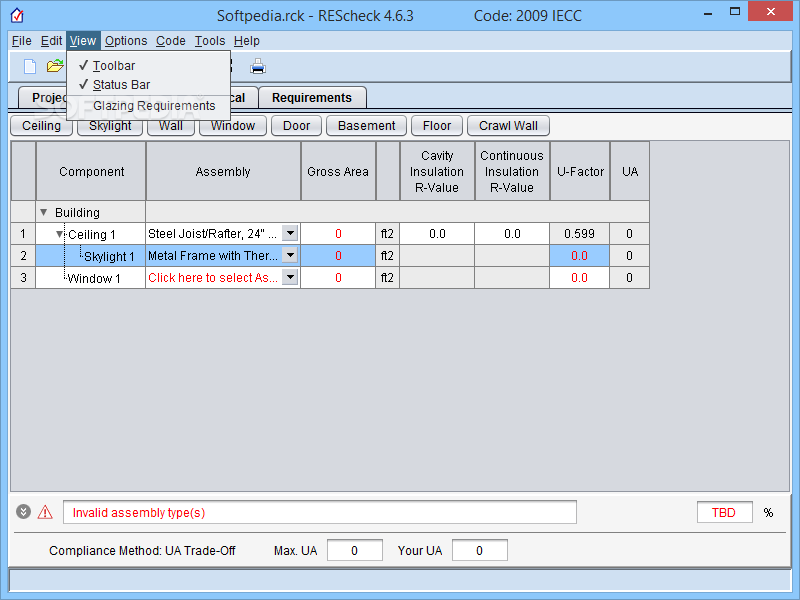Screen dimensions: 800x600
Task: Click 'Click here to select As...' text
Action: pos(213,278)
